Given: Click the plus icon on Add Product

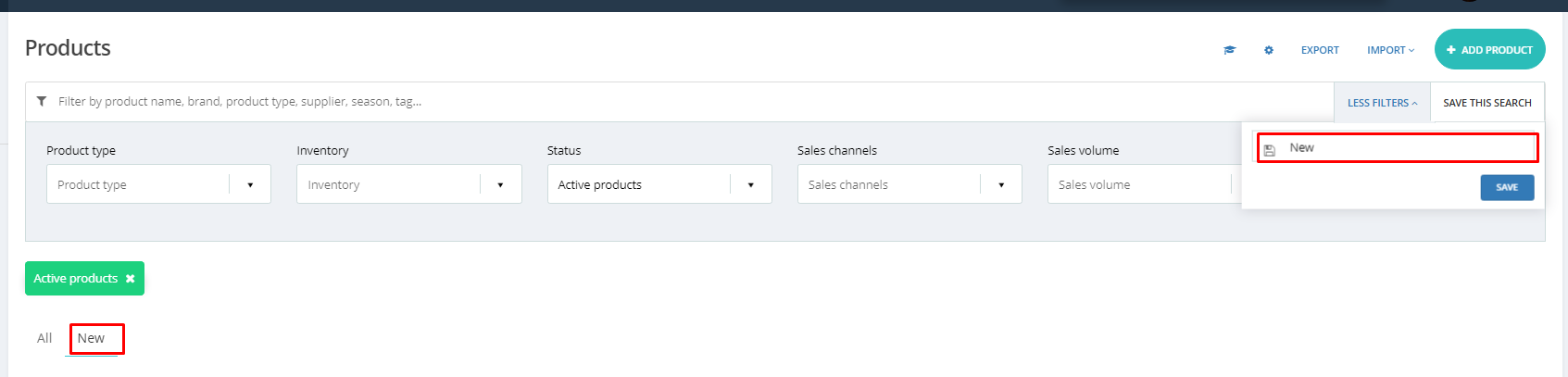Looking at the screenshot, I should (1451, 50).
